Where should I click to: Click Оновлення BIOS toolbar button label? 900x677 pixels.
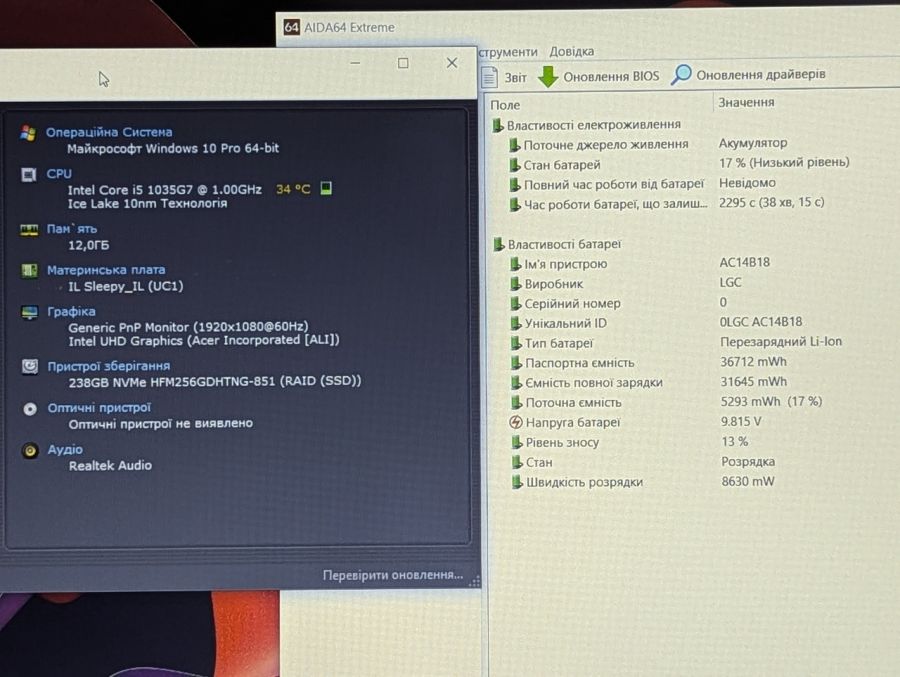[611, 76]
